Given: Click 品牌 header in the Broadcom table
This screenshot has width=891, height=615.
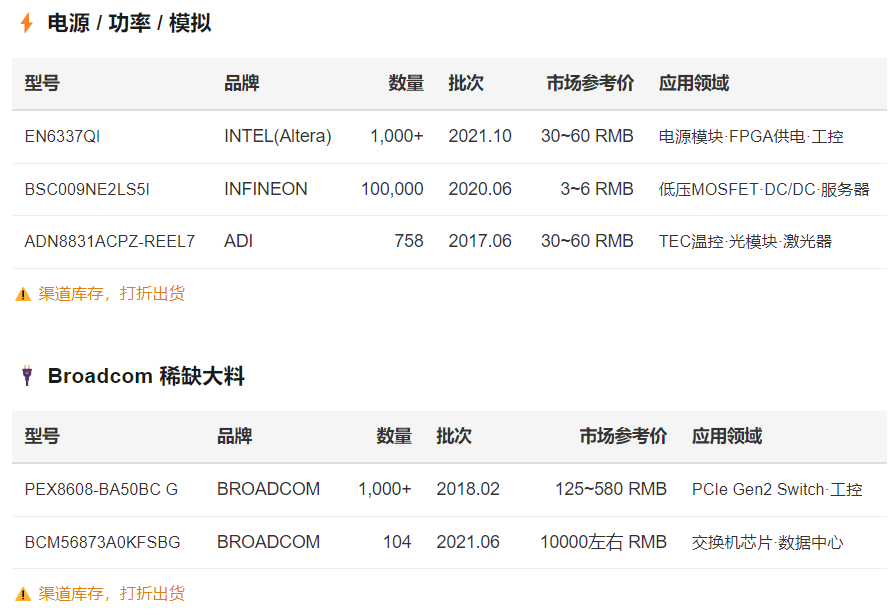Looking at the screenshot, I should pyautogui.click(x=235, y=437).
